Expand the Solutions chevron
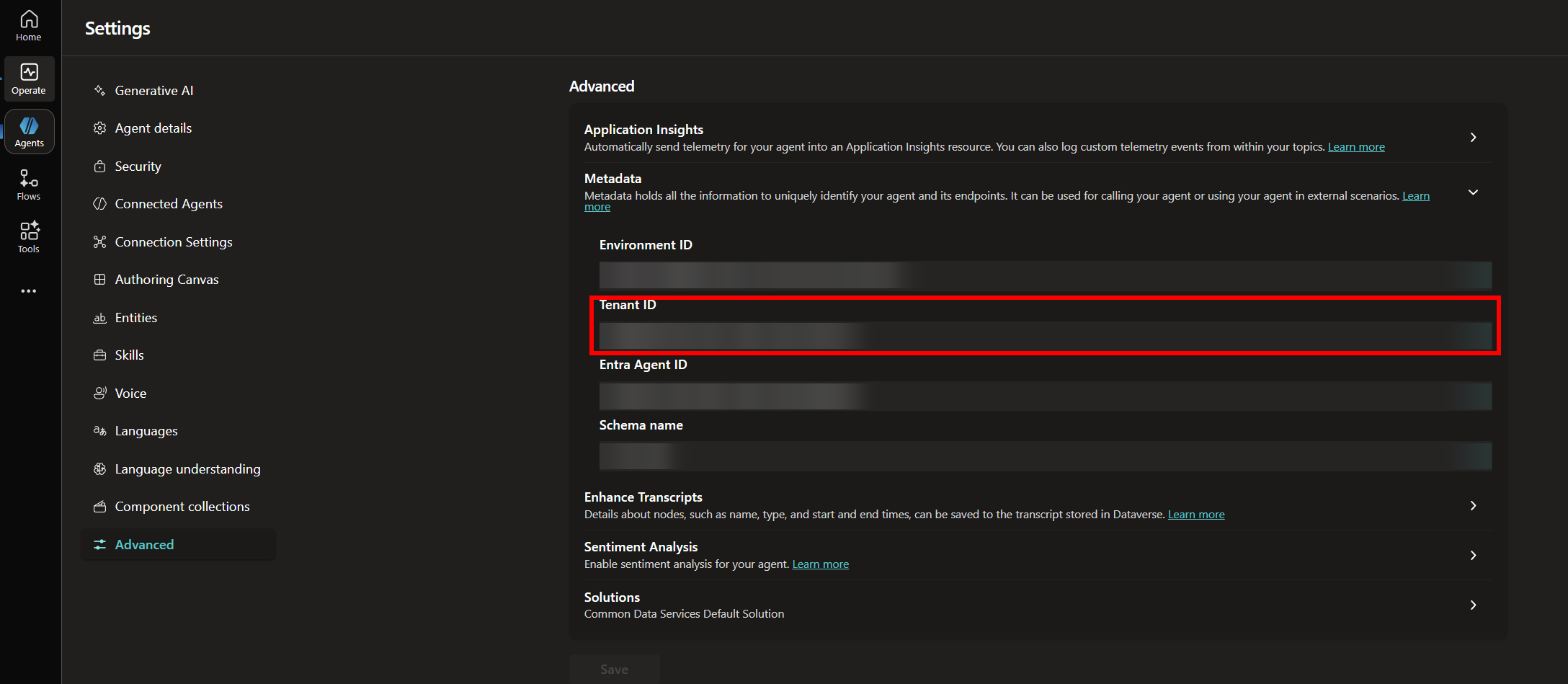 (1473, 605)
